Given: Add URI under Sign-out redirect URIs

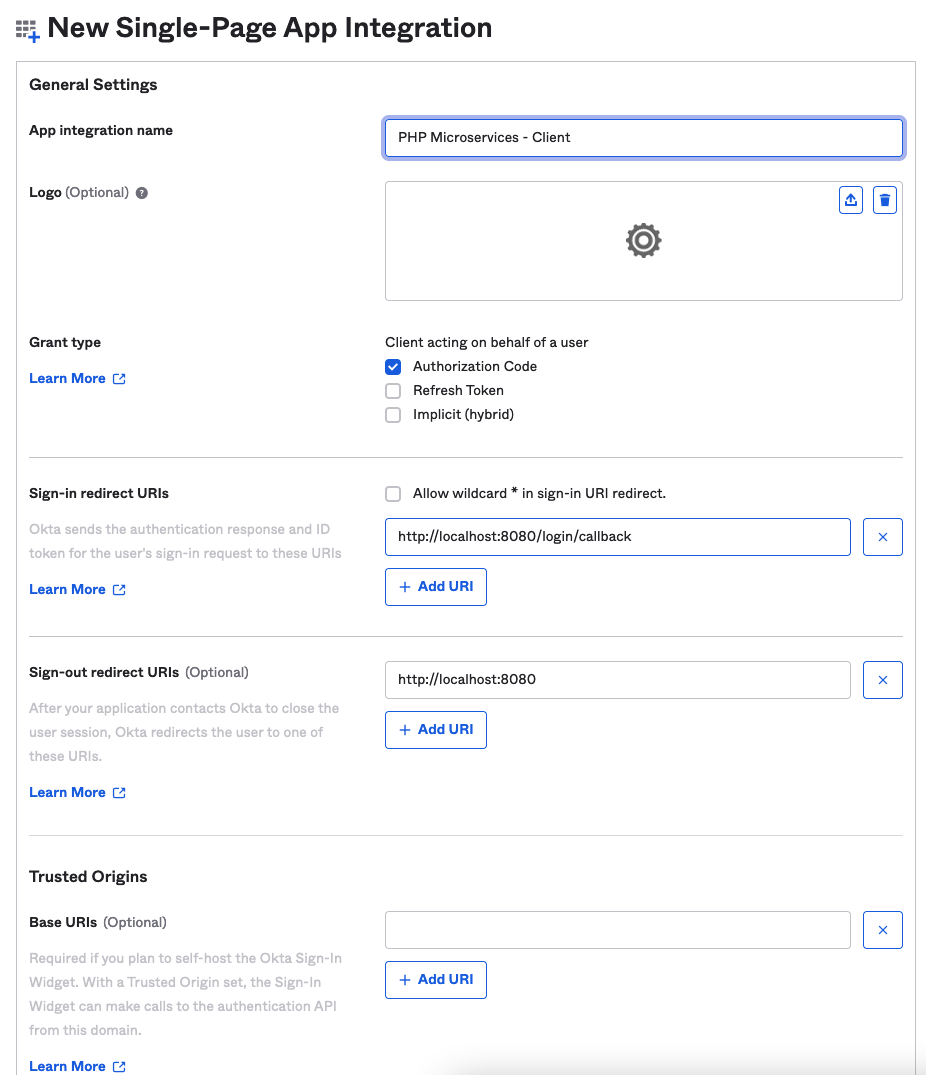Looking at the screenshot, I should click(436, 730).
